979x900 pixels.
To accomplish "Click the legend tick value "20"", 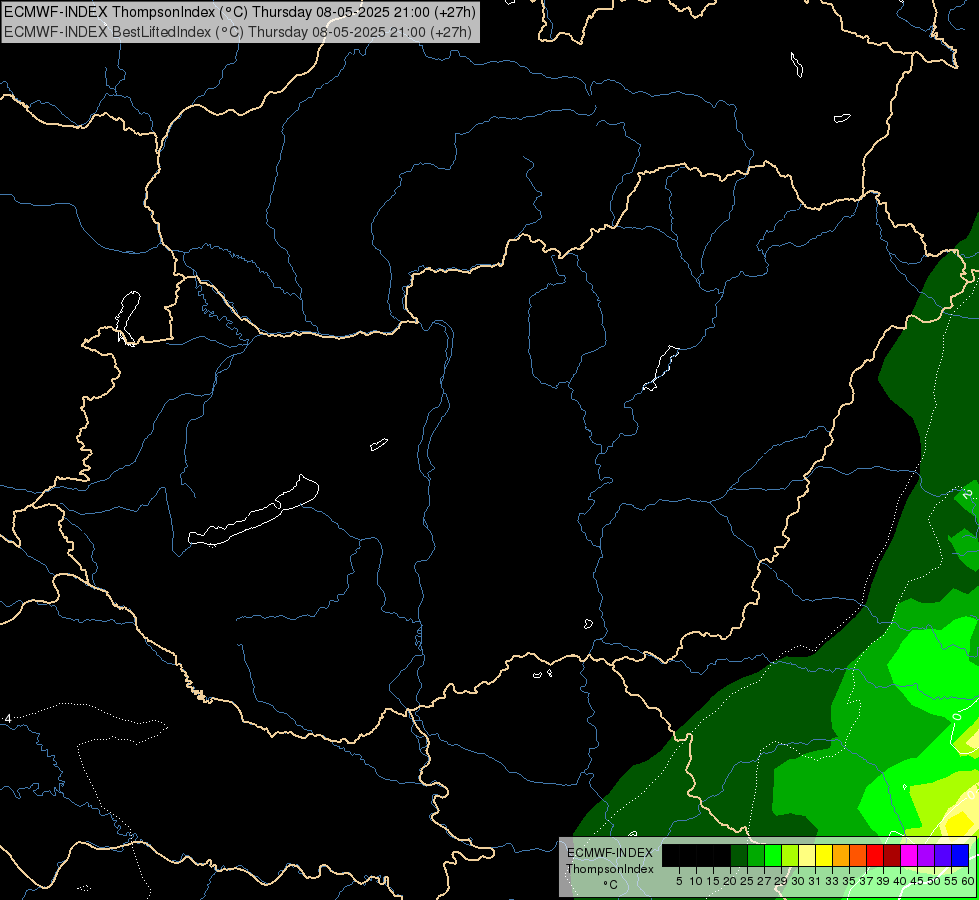I will point(730,881).
